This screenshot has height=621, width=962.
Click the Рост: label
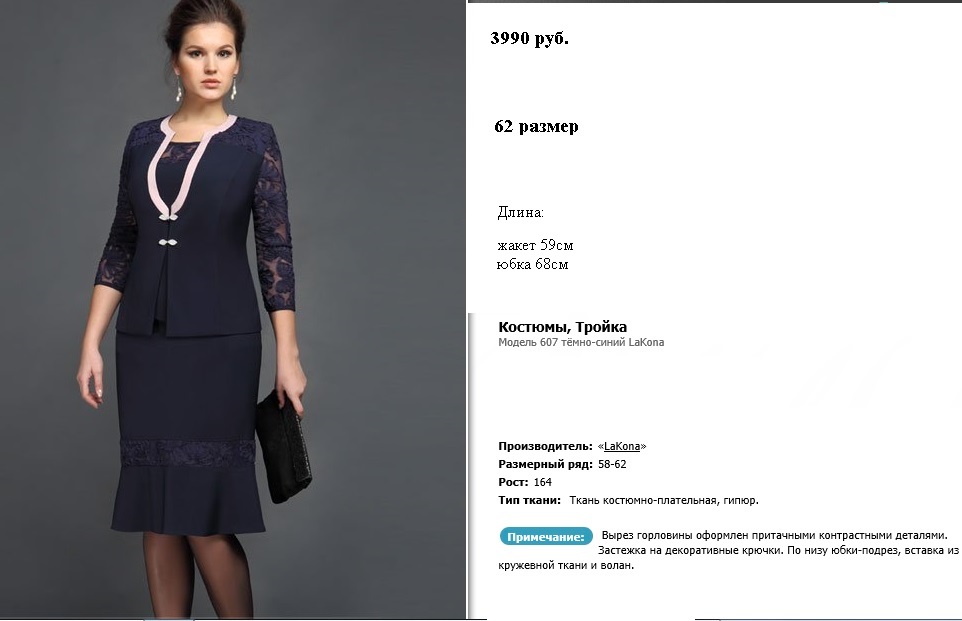click(513, 482)
